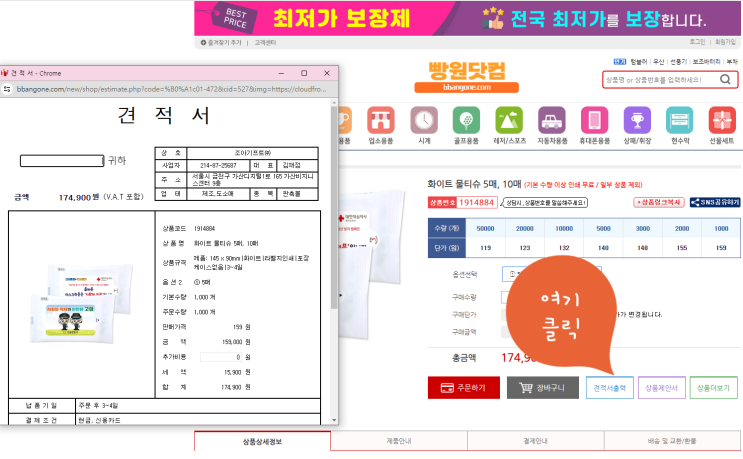The image size is (743, 459).
Task: Click the 빵원닷컴 bbangone.com logo
Action: coord(467,77)
